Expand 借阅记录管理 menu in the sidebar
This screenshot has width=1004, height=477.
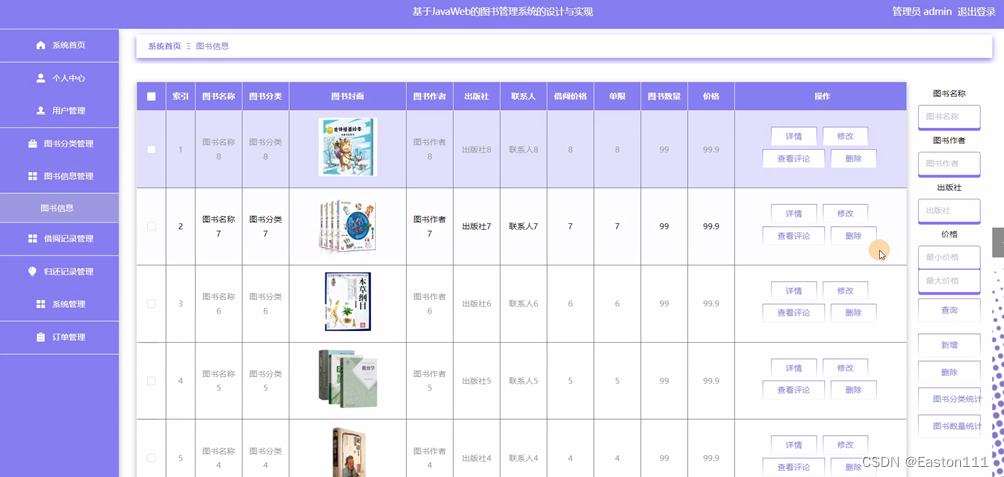[x=60, y=239]
